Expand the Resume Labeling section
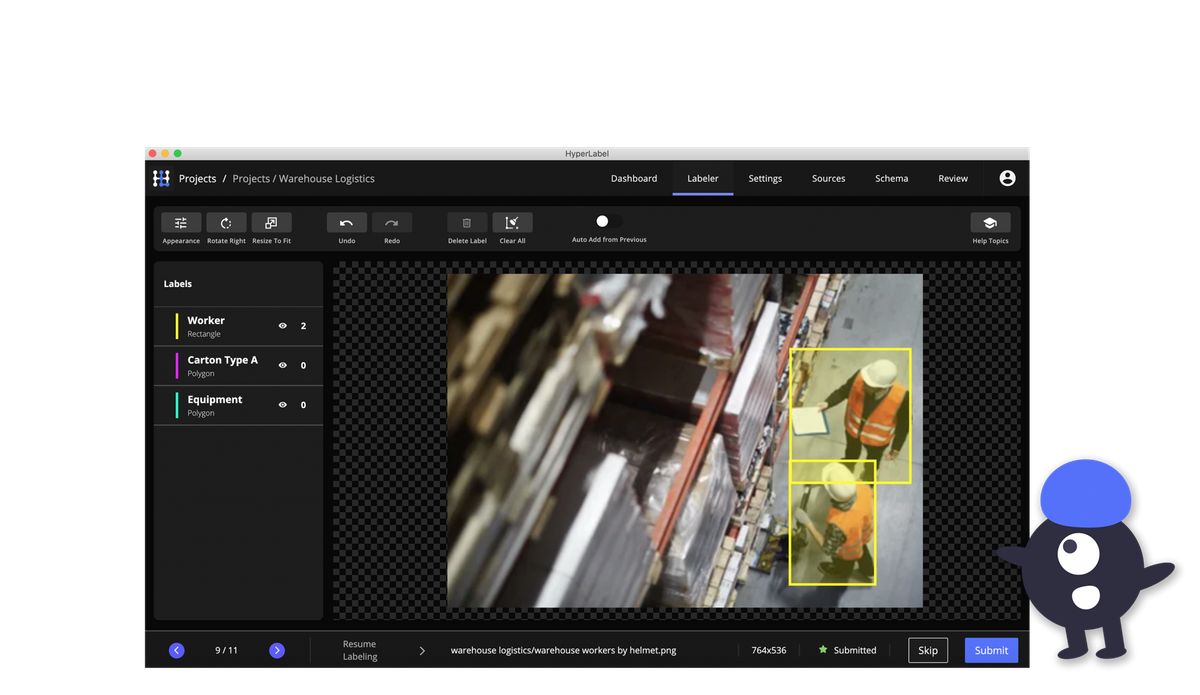The height and width of the screenshot is (695, 1200). 420,650
